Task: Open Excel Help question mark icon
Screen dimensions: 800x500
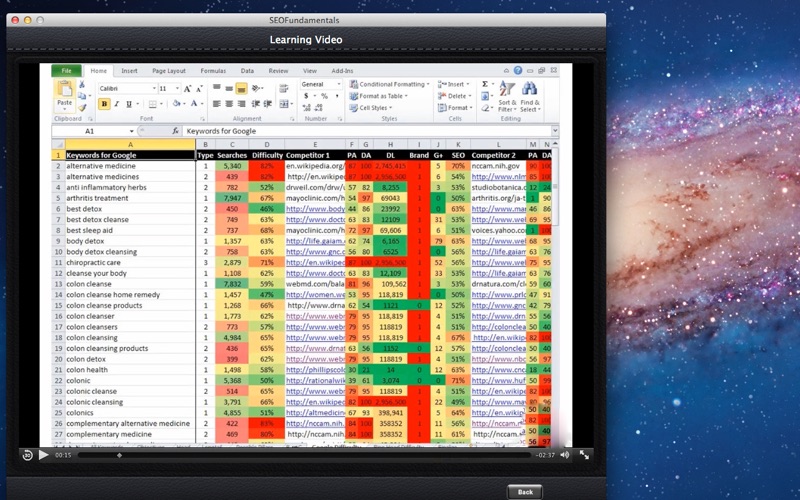Action: [518, 70]
